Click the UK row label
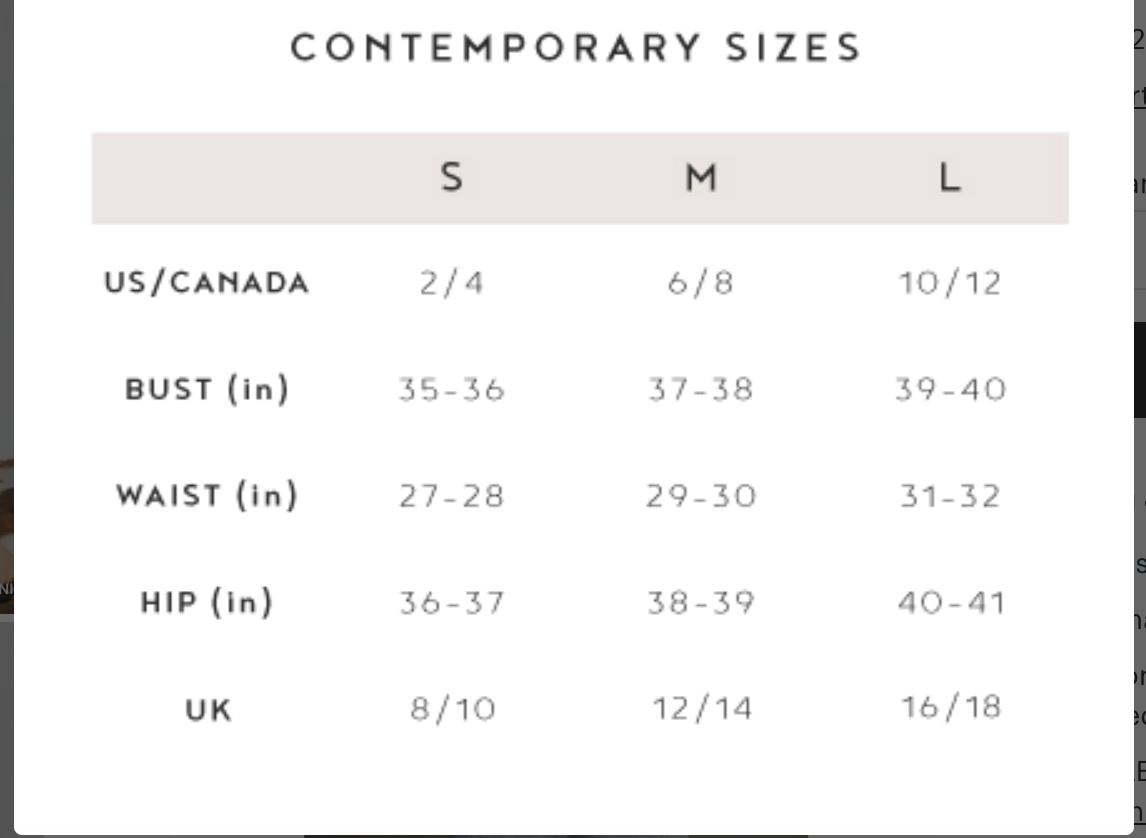 tap(208, 710)
